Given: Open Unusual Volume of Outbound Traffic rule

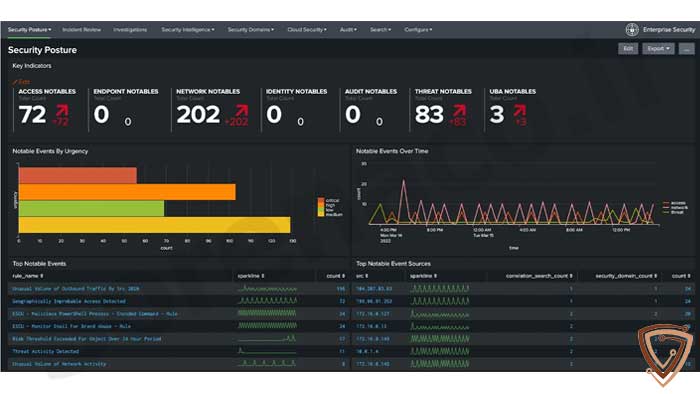Looking at the screenshot, I should click(x=76, y=289).
